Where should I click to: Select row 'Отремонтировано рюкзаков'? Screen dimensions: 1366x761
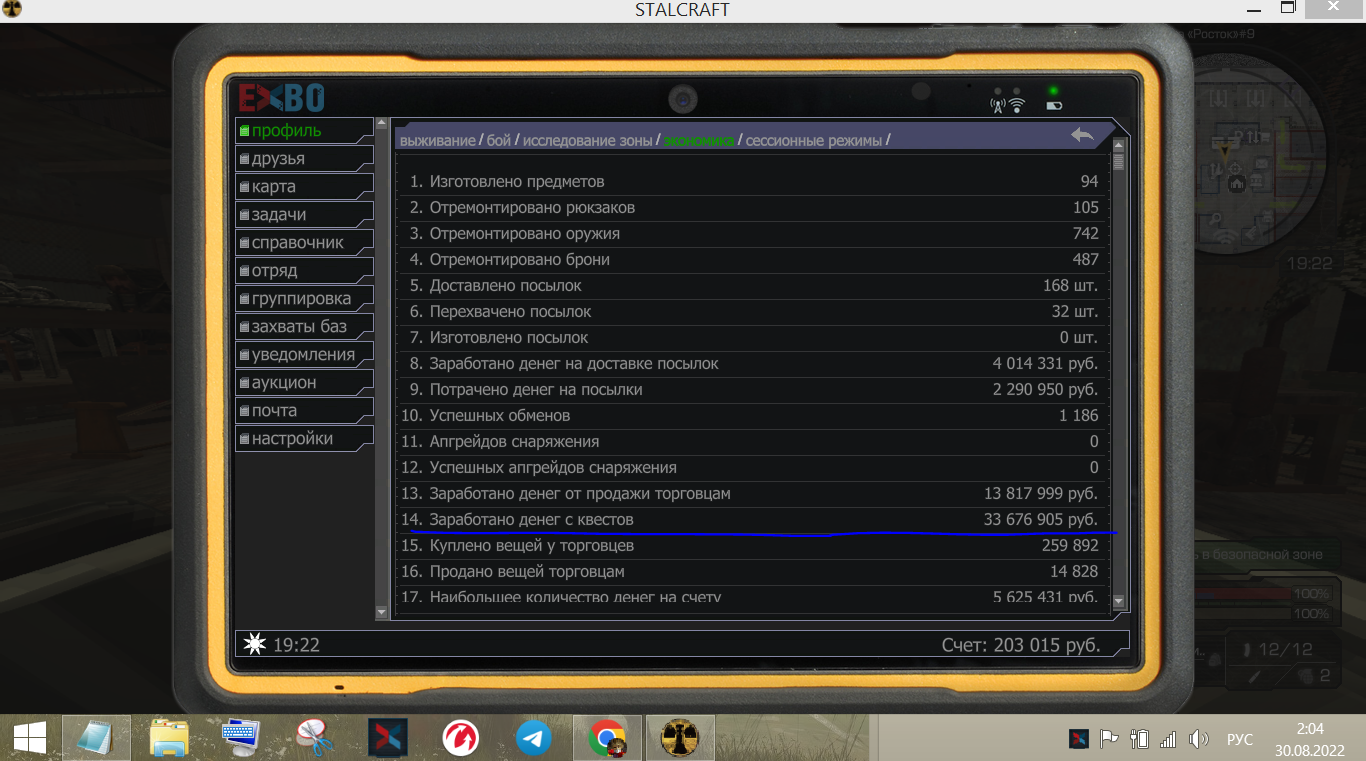click(750, 207)
